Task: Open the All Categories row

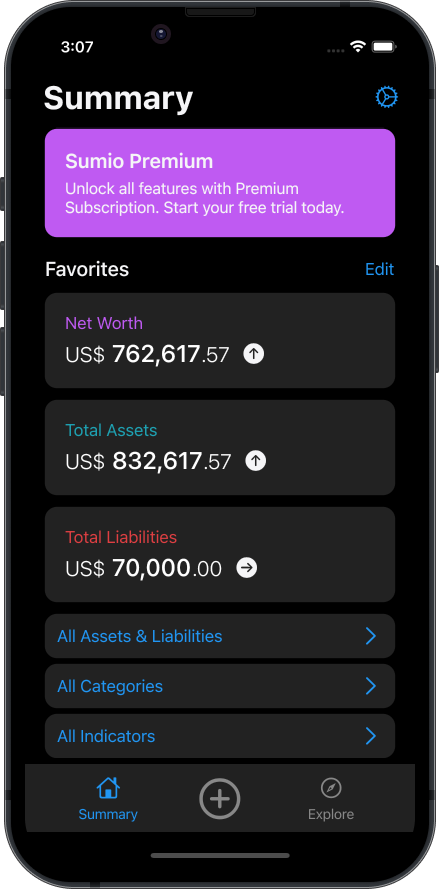Action: tap(220, 686)
